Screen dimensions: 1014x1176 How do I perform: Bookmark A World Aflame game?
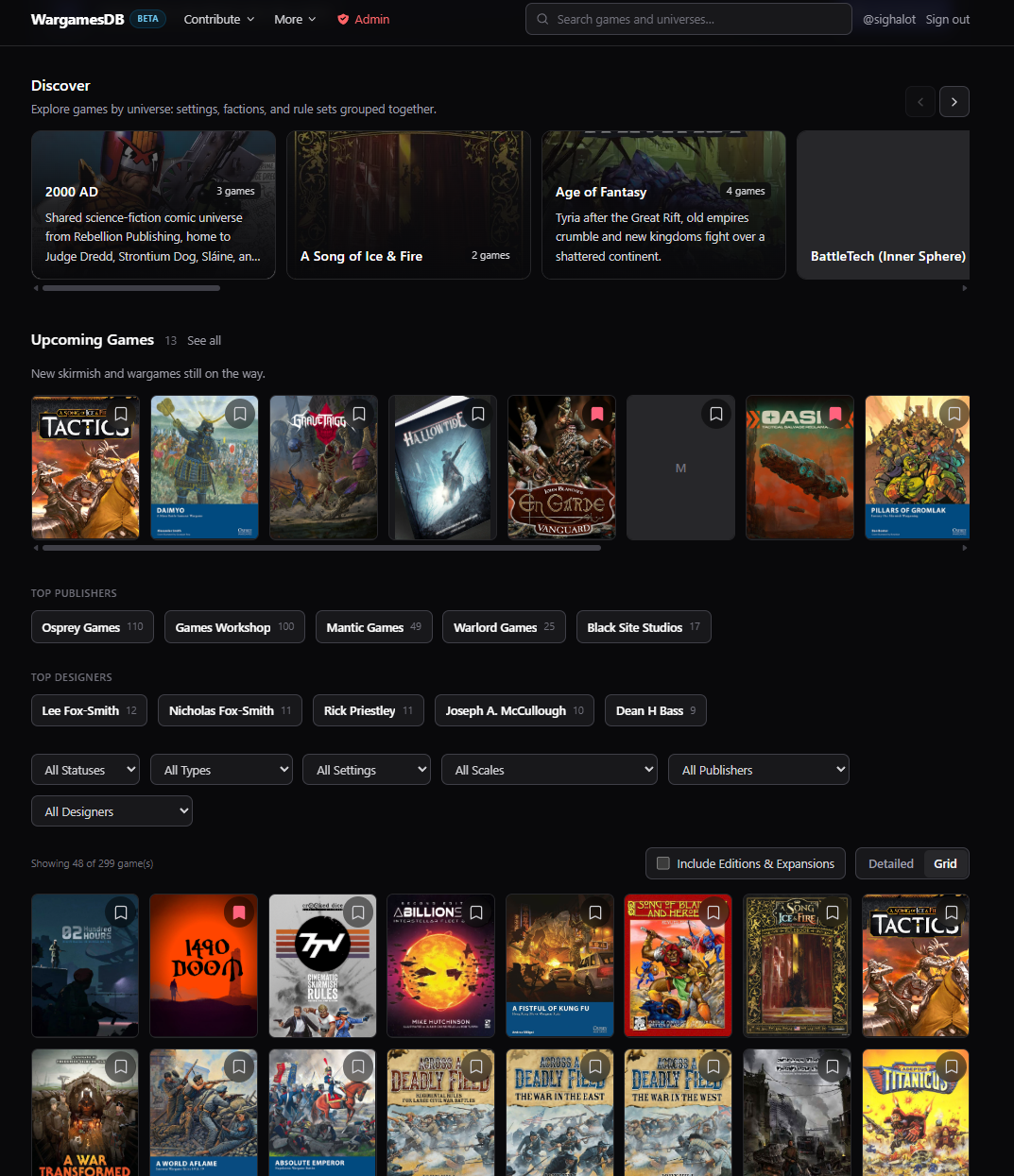coord(239,1066)
